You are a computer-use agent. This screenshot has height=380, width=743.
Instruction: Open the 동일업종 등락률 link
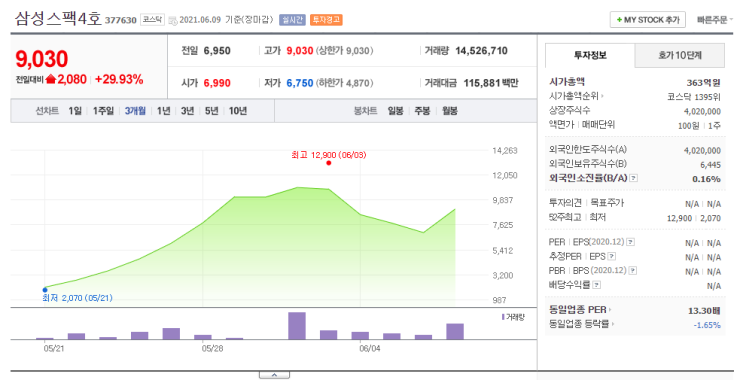click(x=582, y=325)
